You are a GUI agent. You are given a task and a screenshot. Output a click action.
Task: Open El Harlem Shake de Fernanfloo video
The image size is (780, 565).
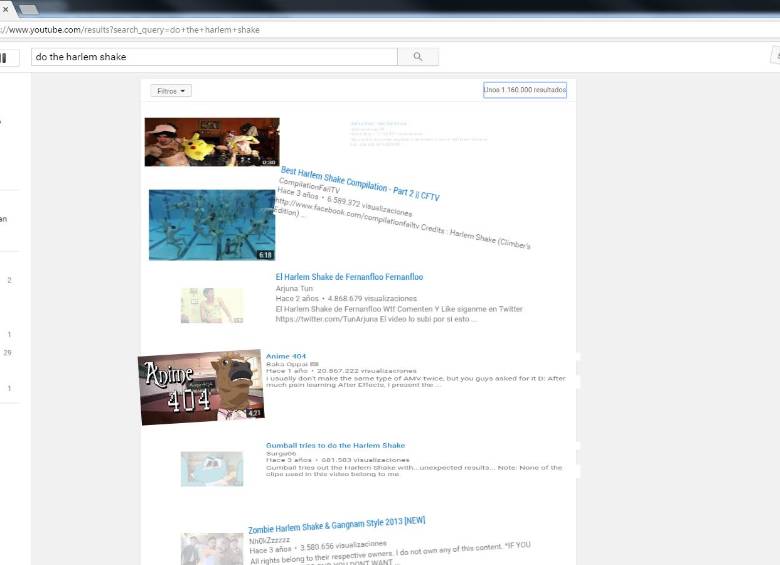pyautogui.click(x=349, y=277)
